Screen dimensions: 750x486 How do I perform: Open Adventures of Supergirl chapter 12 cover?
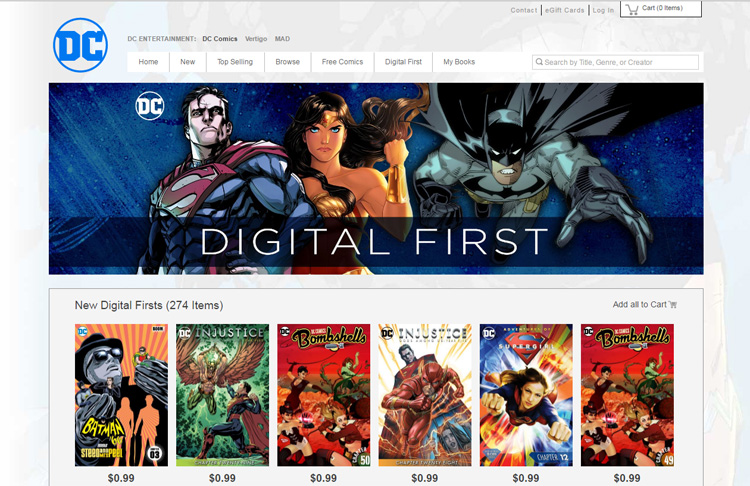pyautogui.click(x=526, y=395)
